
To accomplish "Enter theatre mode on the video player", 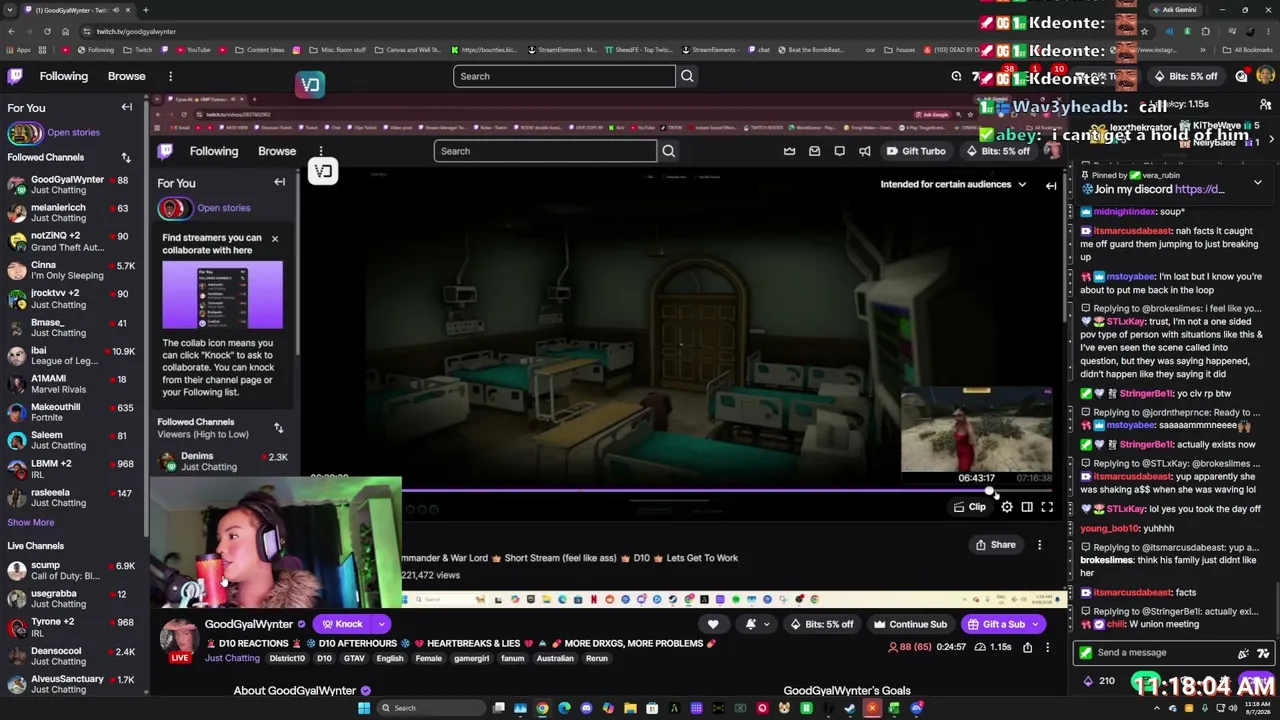I will [1027, 507].
